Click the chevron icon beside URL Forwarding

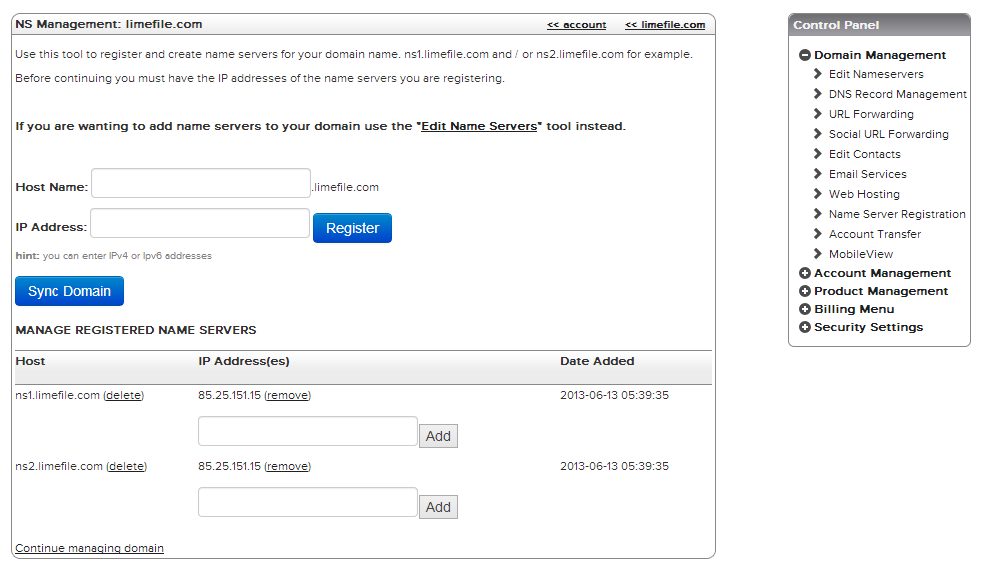(818, 114)
